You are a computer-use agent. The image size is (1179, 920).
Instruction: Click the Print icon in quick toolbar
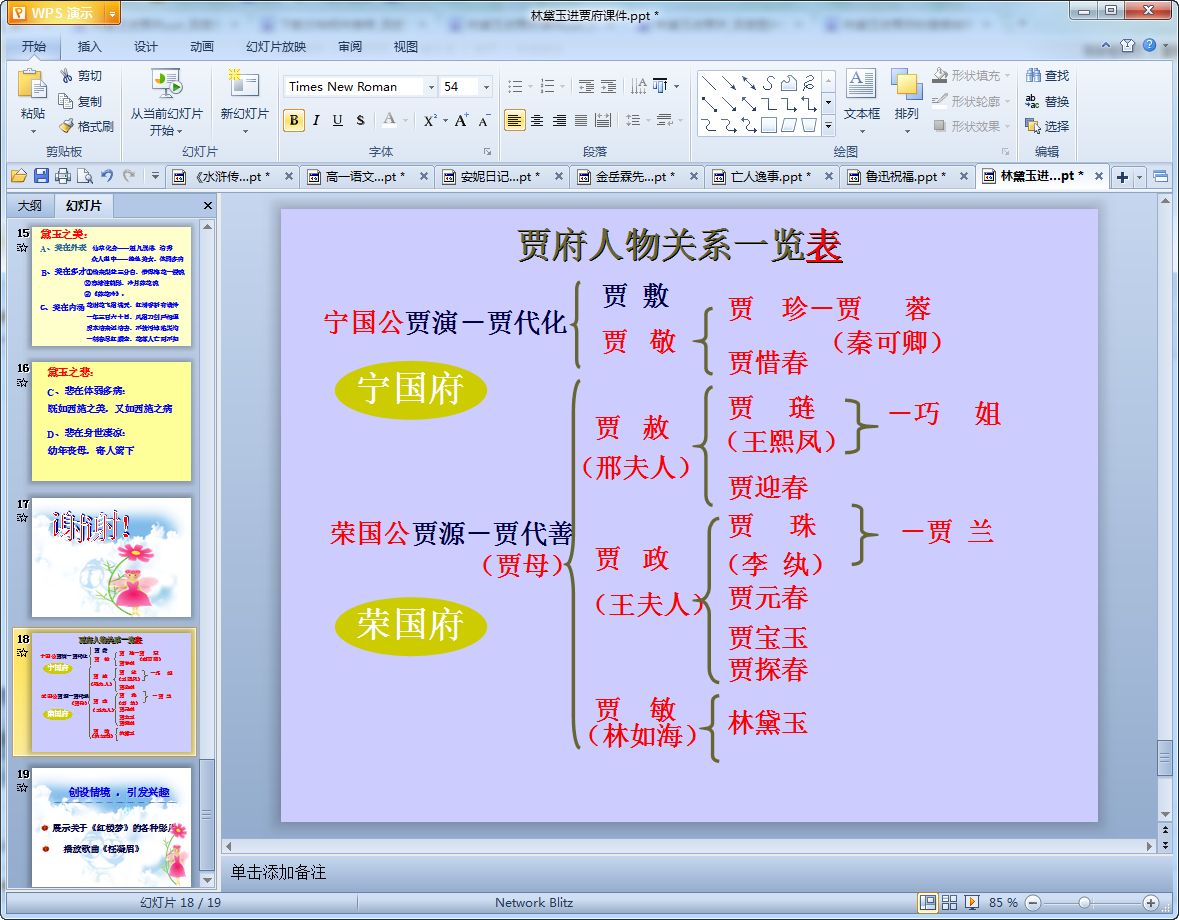pos(63,176)
